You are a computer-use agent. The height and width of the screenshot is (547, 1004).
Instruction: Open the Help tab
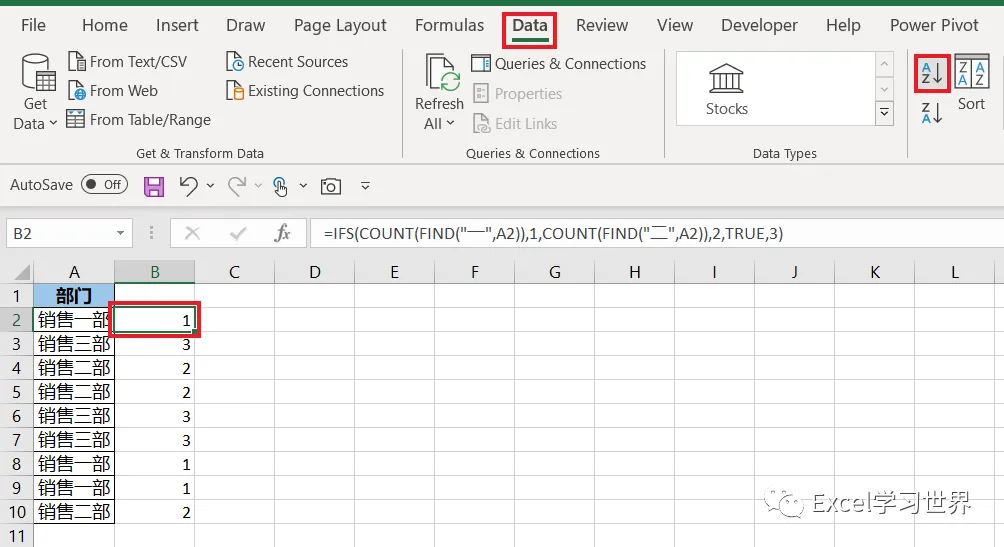click(x=843, y=25)
